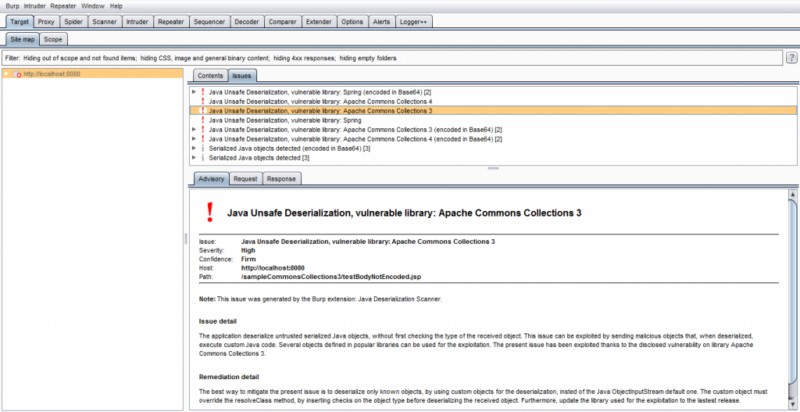Select issue row Apache Commons Collections 4
800x412 pixels.
493,101
